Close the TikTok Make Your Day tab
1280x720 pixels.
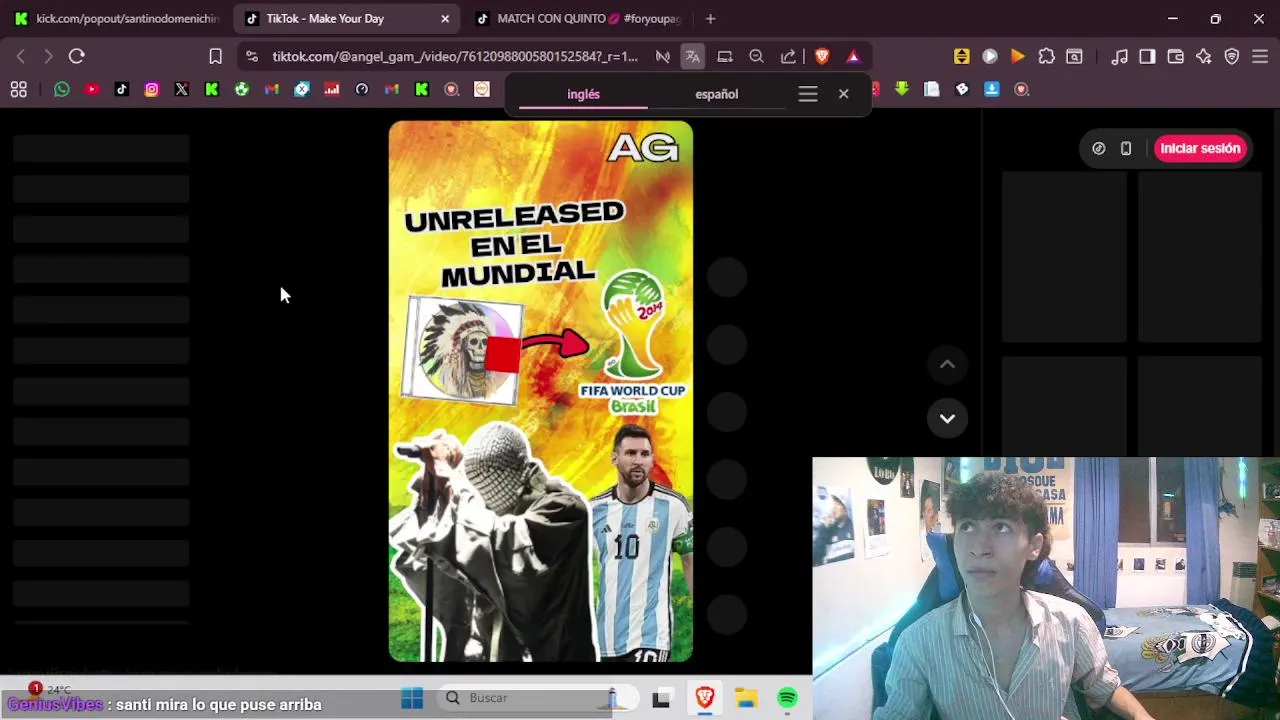click(x=445, y=18)
